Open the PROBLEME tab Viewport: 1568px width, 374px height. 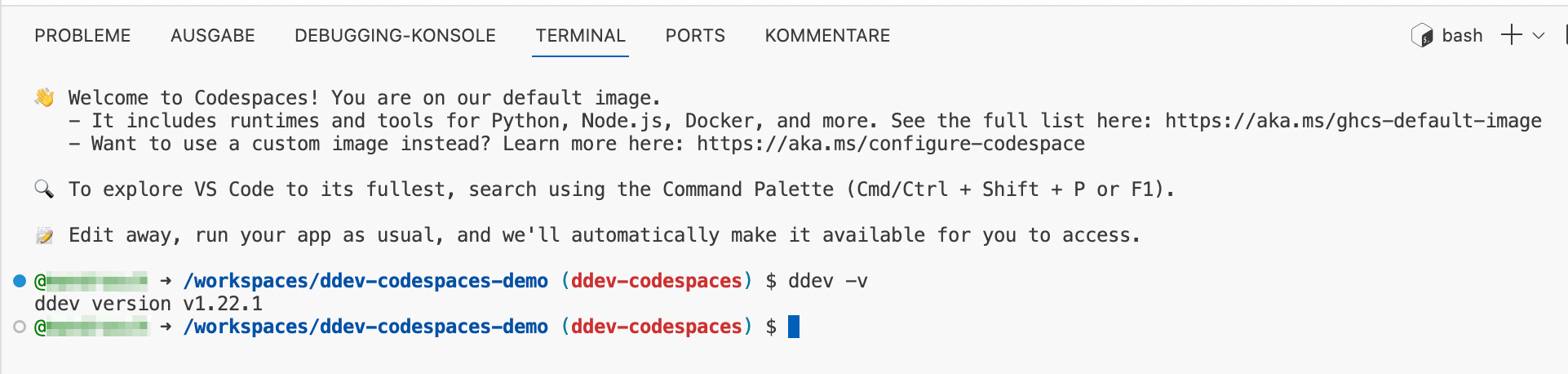(x=82, y=36)
